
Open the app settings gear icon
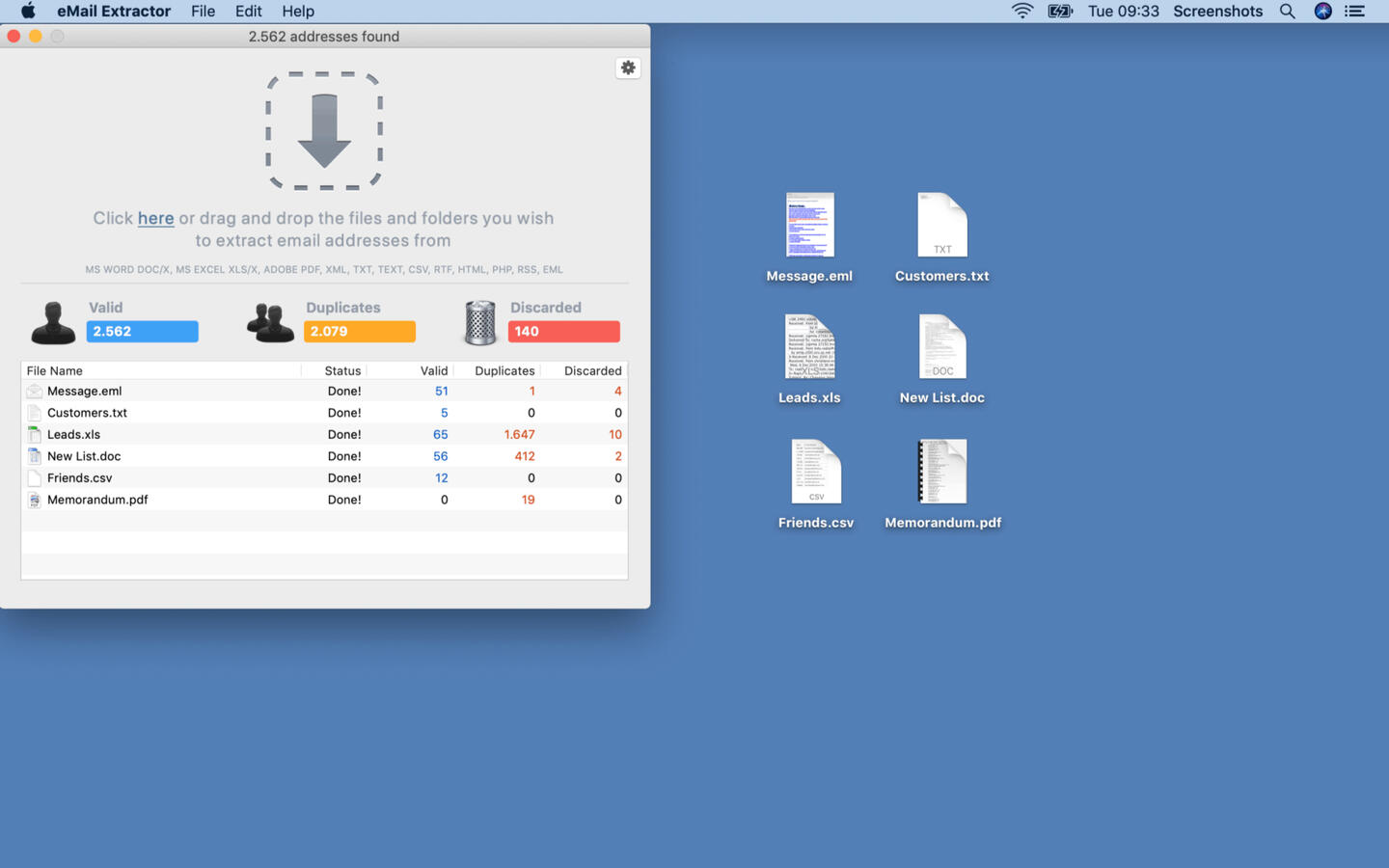tap(628, 68)
